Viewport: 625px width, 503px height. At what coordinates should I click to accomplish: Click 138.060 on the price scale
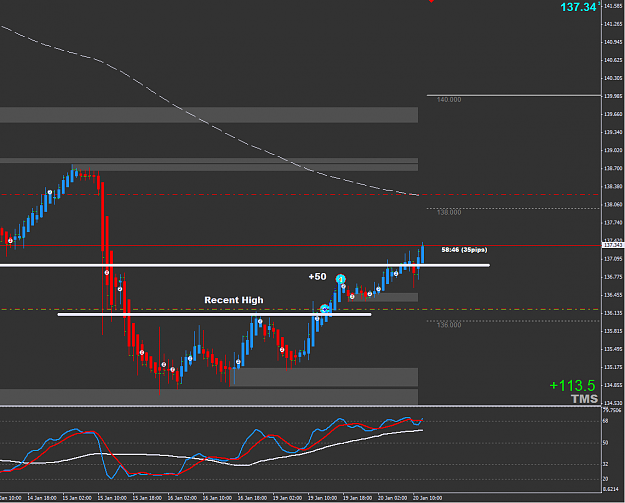613,204
